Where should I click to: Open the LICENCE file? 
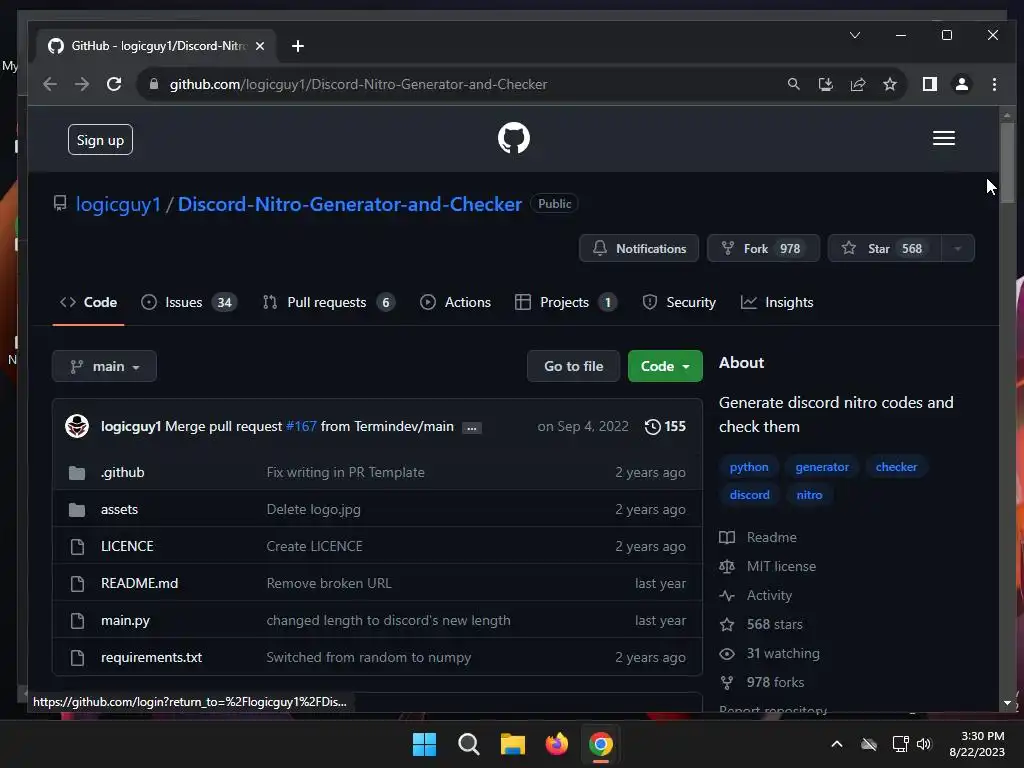click(127, 547)
